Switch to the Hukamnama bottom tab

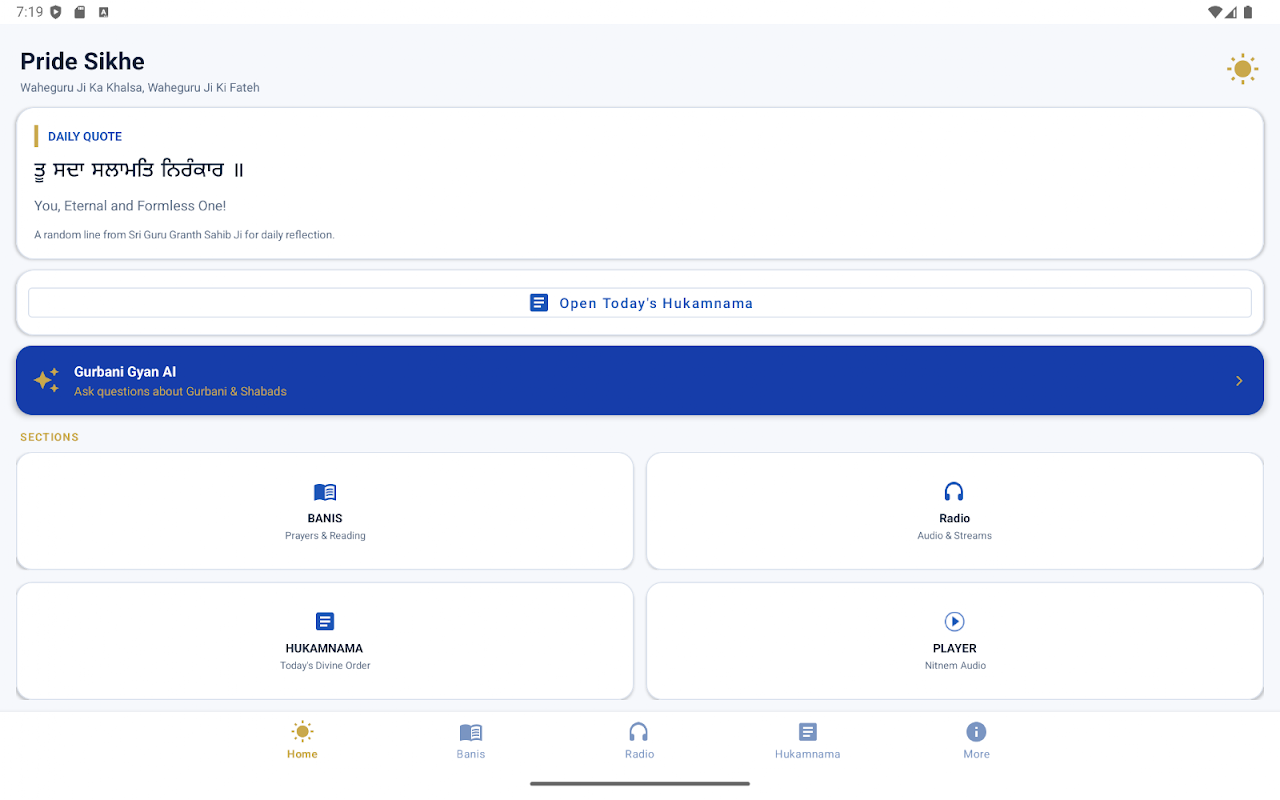[x=808, y=740]
